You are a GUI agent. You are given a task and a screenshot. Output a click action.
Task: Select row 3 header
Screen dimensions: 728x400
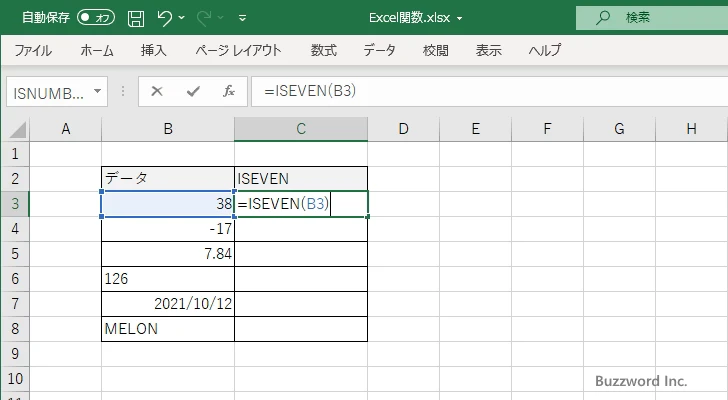(15, 204)
